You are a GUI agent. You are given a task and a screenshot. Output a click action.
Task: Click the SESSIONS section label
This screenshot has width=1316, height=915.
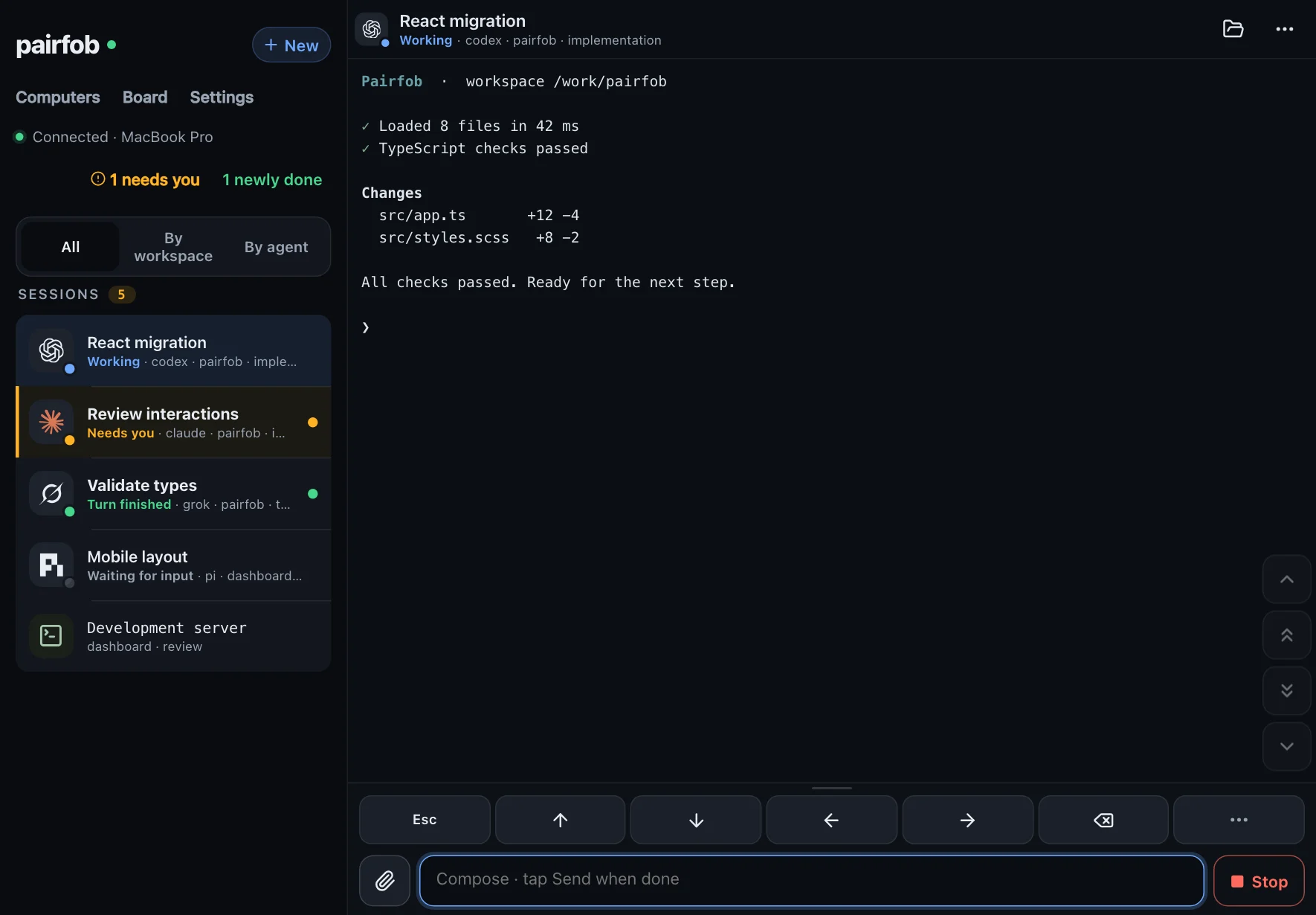(59, 295)
